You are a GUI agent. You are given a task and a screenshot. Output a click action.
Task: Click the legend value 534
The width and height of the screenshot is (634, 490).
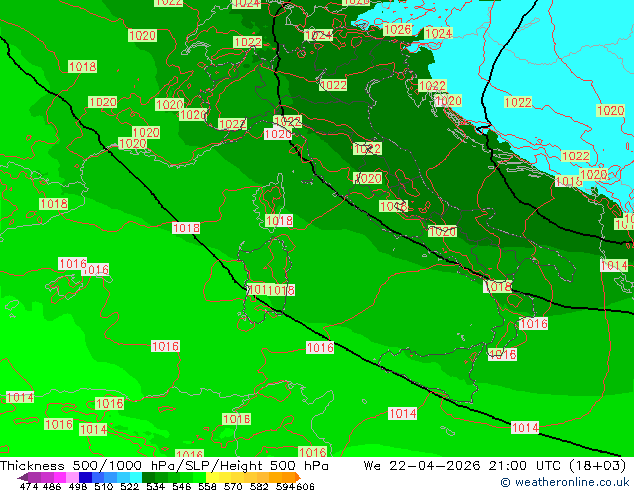tap(155, 486)
